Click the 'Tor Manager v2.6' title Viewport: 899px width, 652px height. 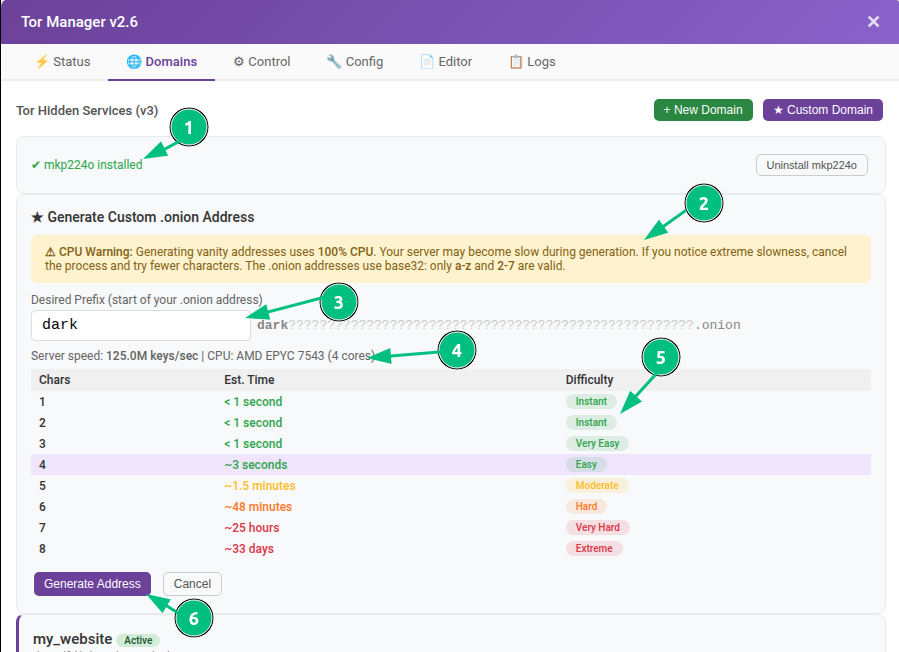point(80,22)
